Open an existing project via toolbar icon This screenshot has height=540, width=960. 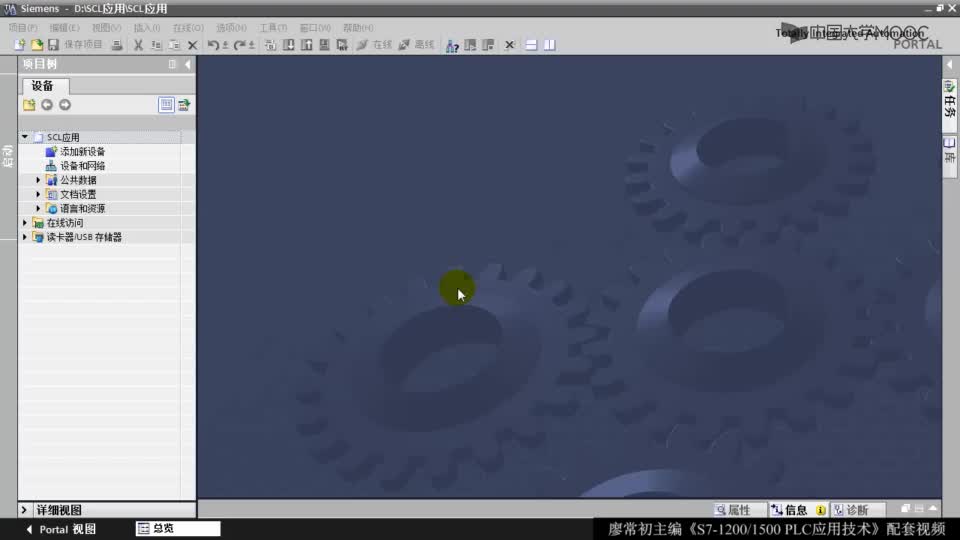[37, 45]
